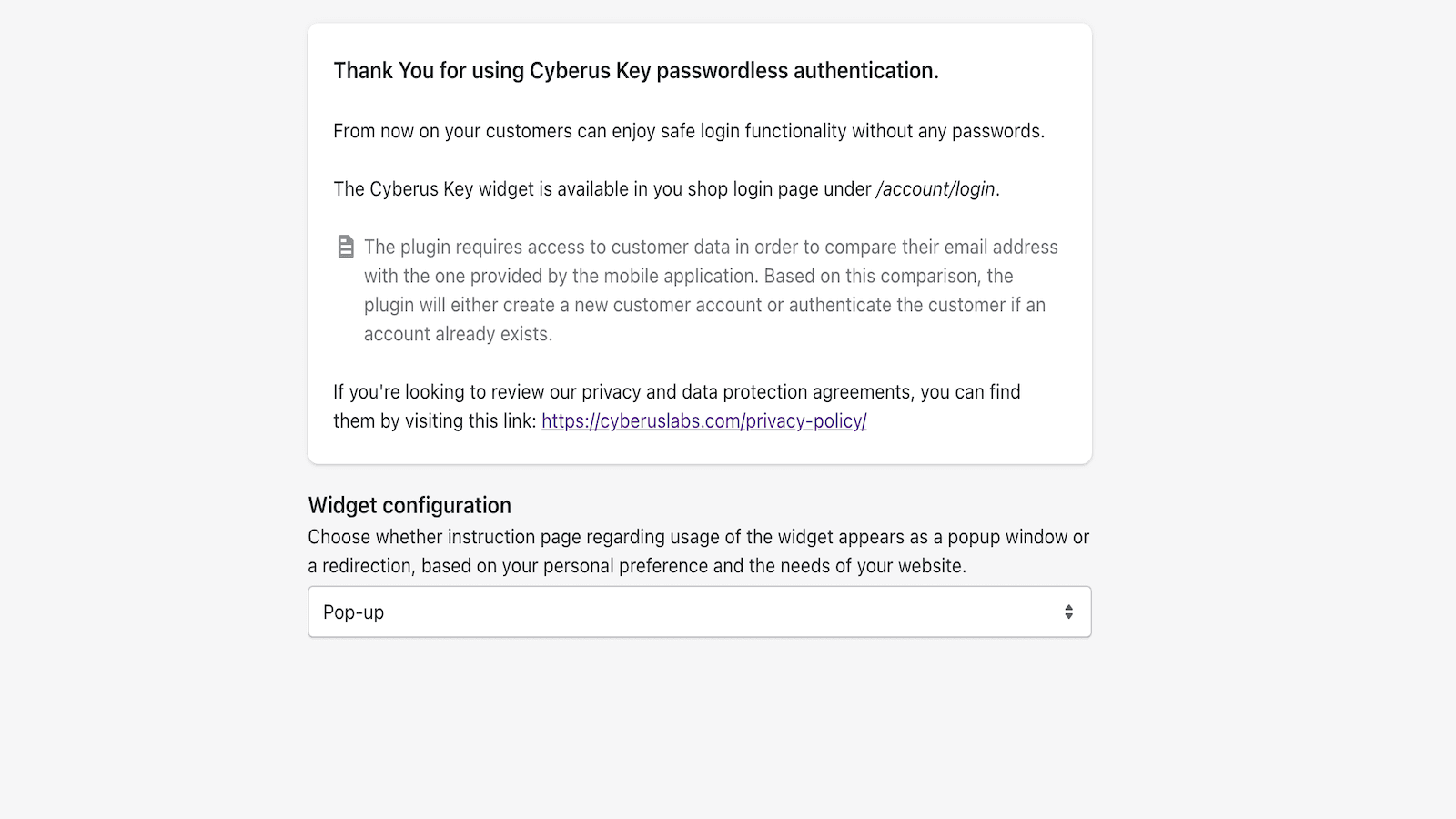Click the italic /account/login text

(x=935, y=189)
